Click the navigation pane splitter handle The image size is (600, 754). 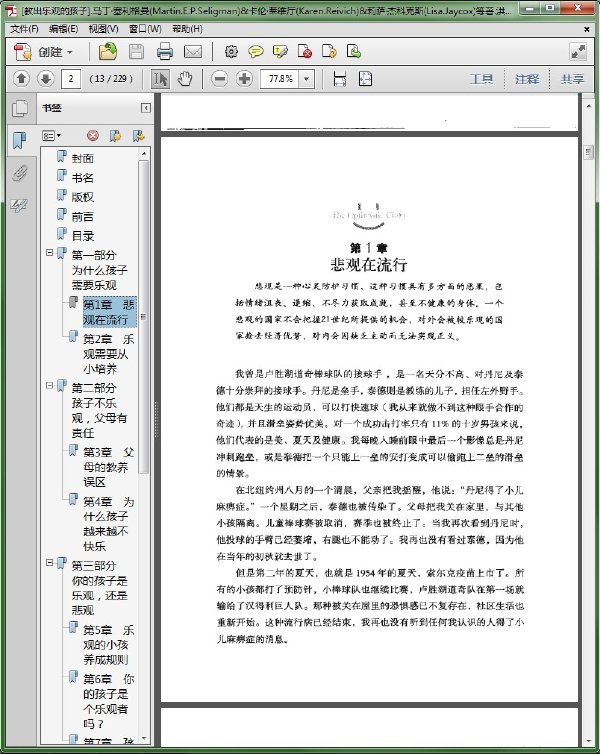[x=156, y=419]
